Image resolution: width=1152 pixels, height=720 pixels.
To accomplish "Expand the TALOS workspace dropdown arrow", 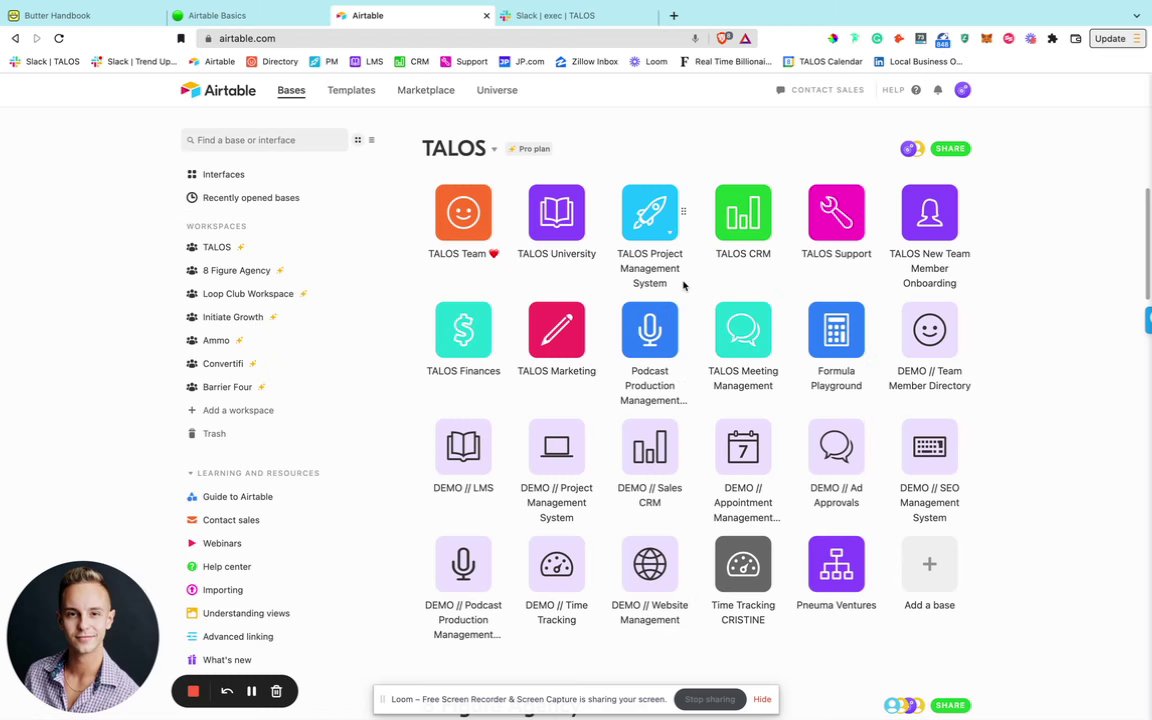I will click(494, 149).
